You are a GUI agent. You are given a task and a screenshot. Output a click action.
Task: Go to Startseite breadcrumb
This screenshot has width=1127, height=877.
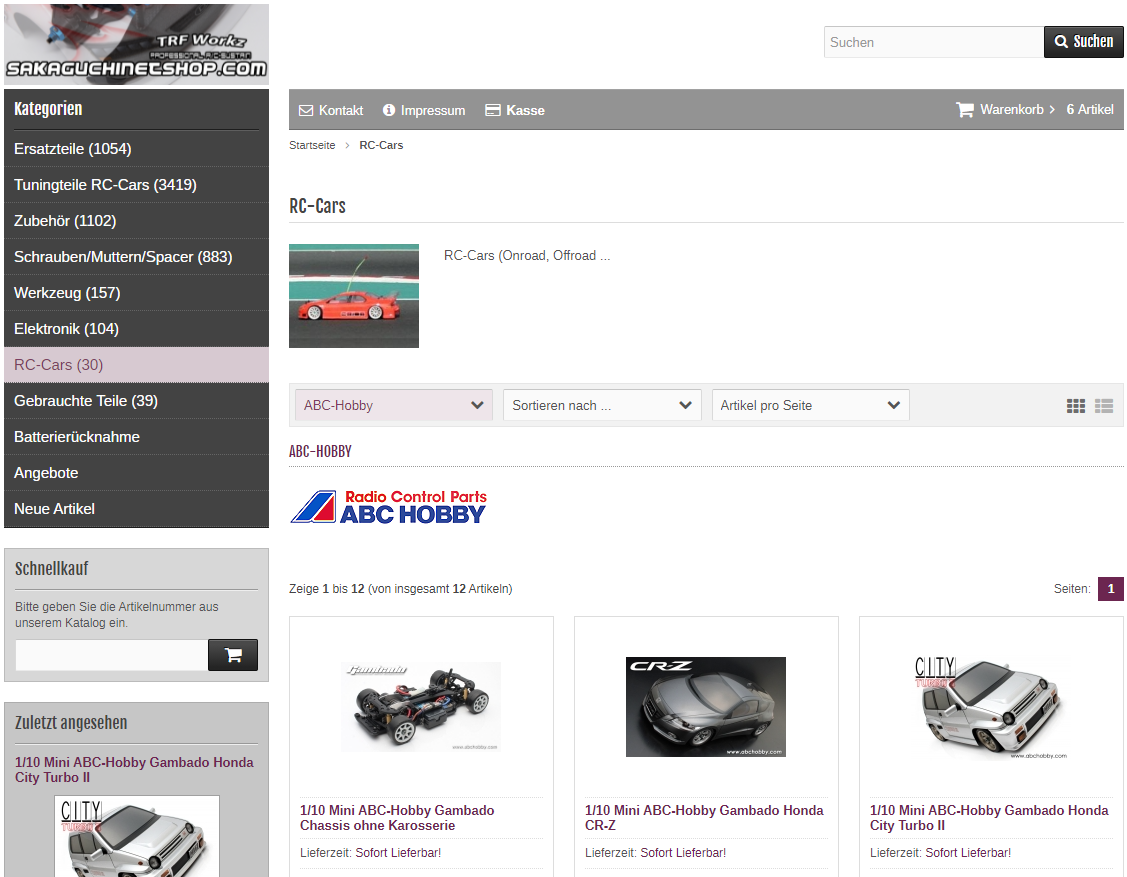point(312,145)
